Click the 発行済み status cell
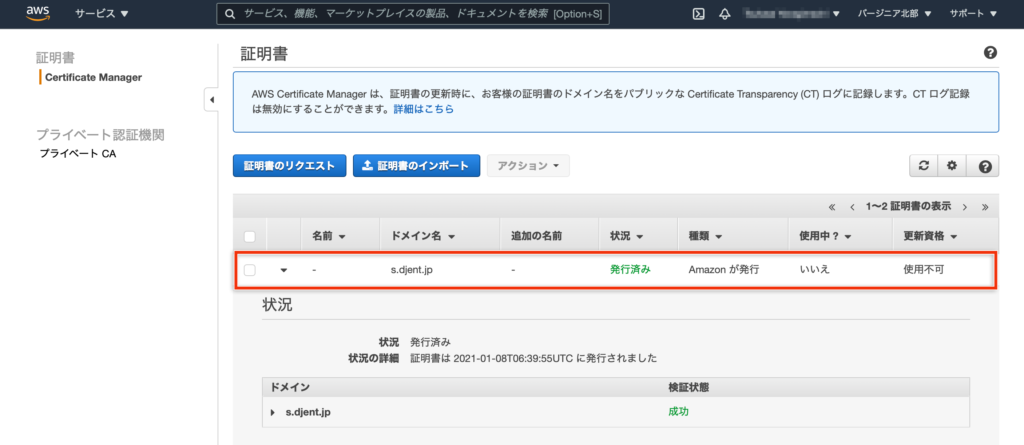The height and width of the screenshot is (445, 1024). click(x=630, y=269)
